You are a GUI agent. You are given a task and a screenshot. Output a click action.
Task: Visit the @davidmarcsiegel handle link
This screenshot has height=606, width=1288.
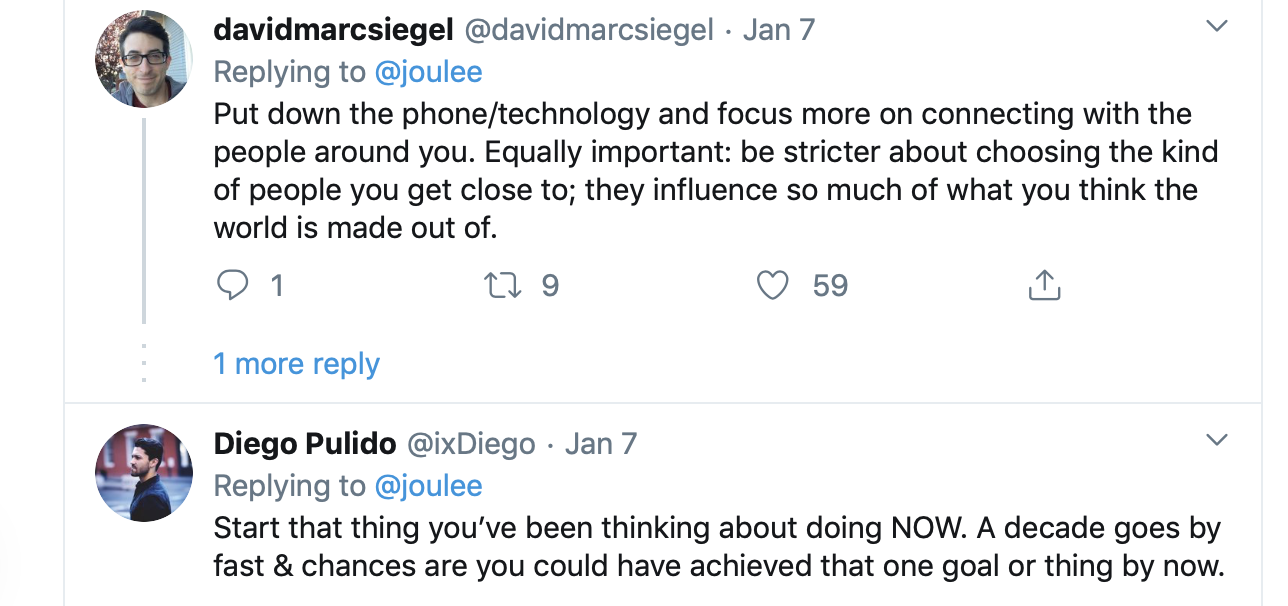click(589, 30)
